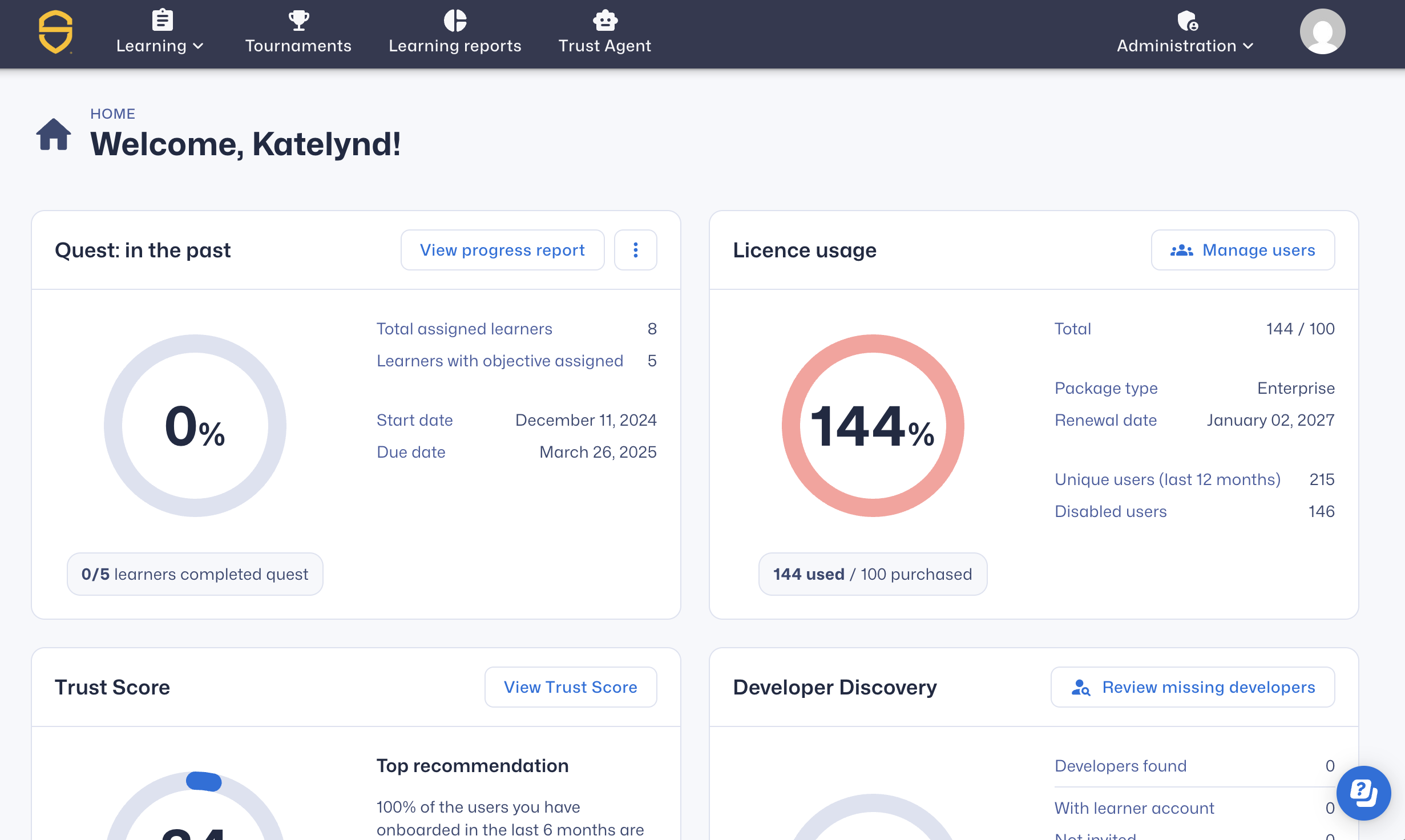Expand the Learning dropdown chevron

coord(199,46)
